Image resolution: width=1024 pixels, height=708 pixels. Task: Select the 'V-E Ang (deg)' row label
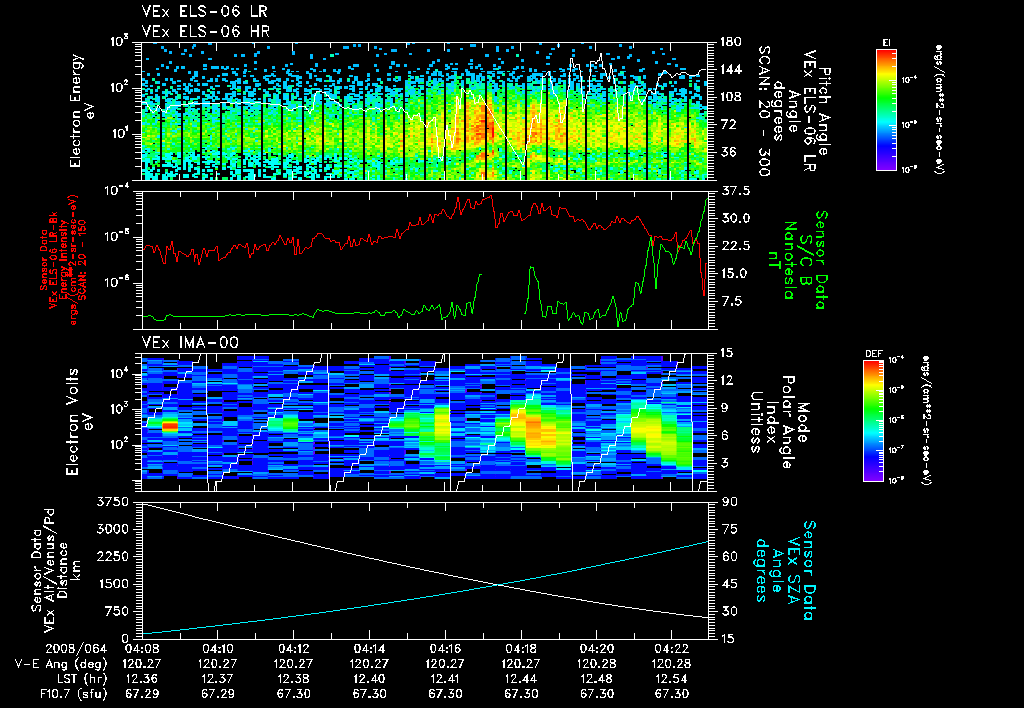tap(60, 664)
